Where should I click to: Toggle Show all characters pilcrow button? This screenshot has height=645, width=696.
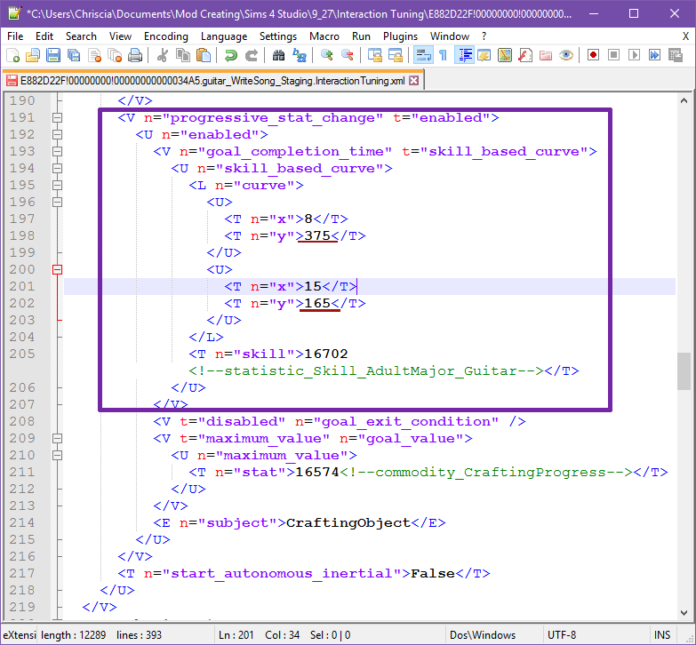click(x=443, y=56)
